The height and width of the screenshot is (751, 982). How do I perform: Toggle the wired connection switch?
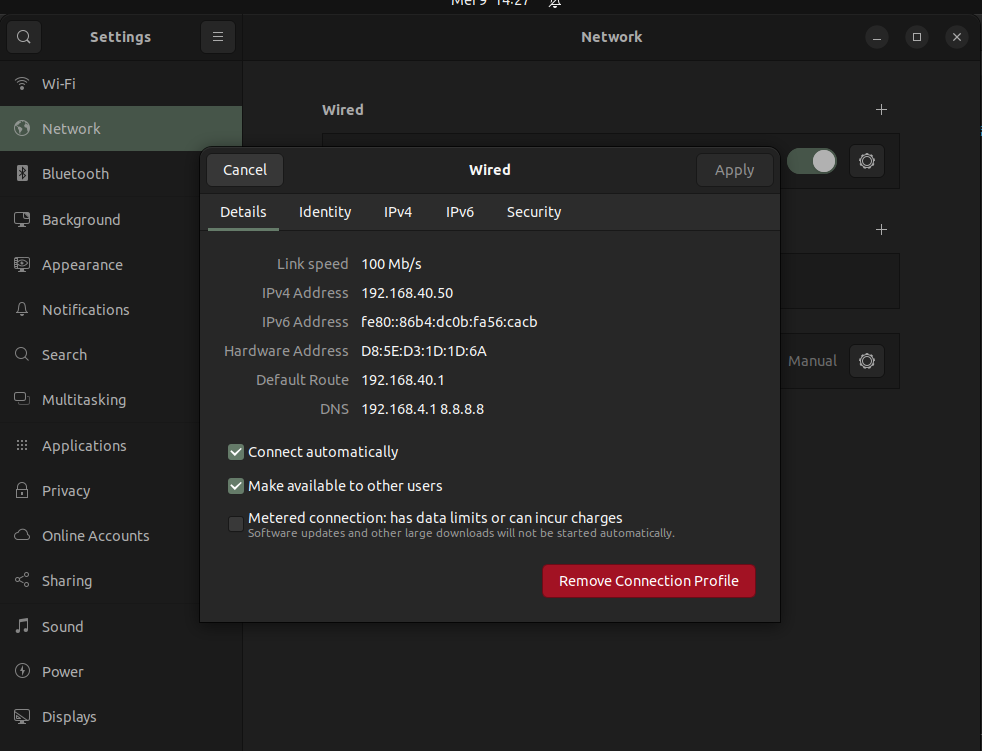(811, 161)
